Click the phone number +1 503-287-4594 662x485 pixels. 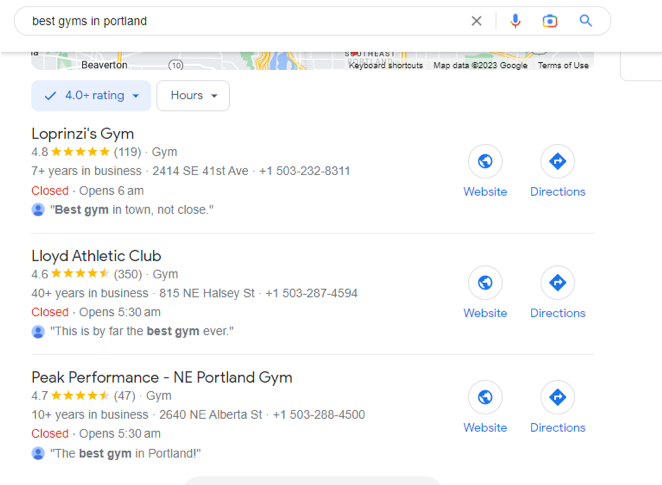click(x=311, y=293)
